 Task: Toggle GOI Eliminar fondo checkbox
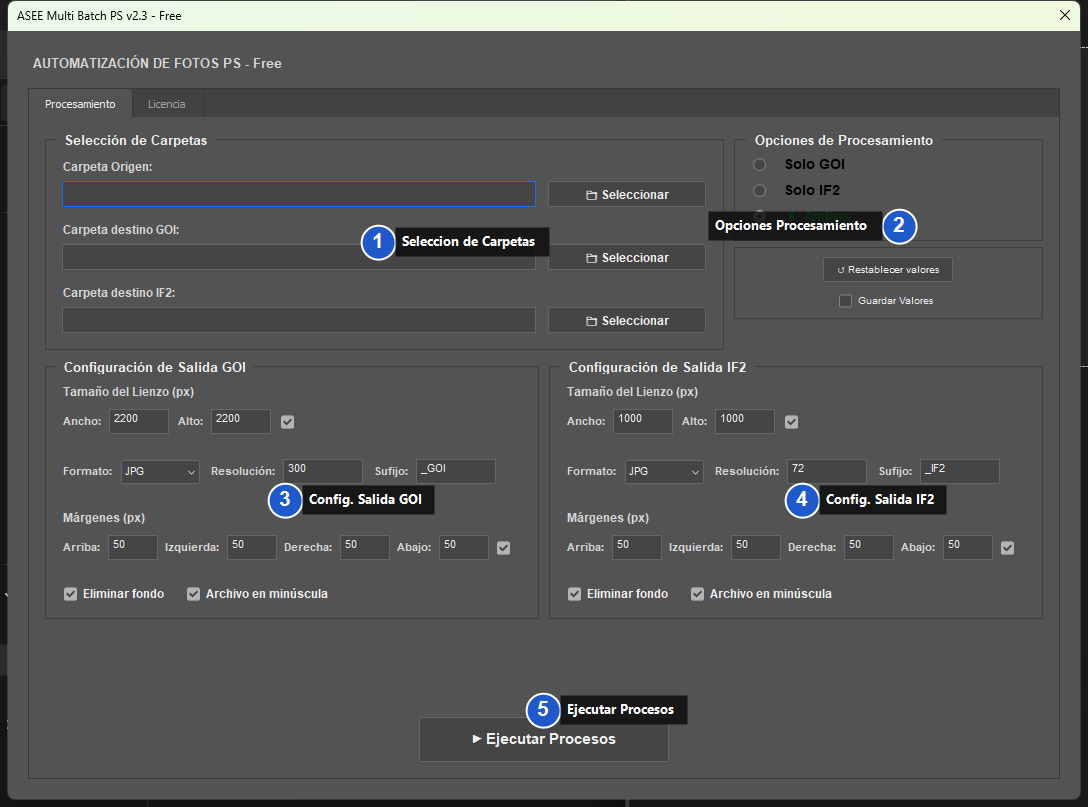point(70,594)
